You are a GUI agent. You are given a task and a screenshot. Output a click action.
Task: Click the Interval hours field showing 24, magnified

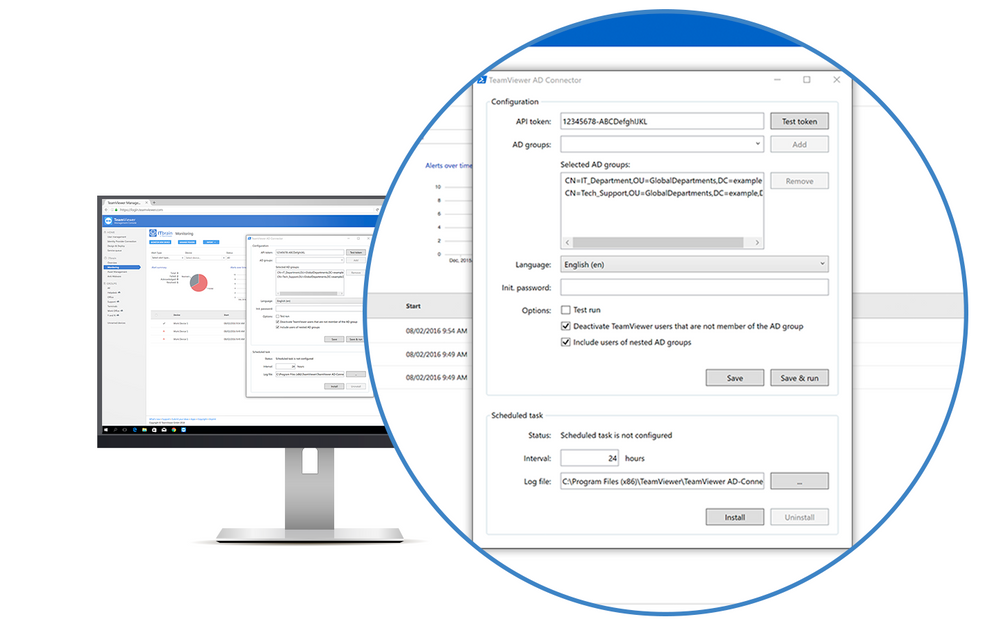590,458
